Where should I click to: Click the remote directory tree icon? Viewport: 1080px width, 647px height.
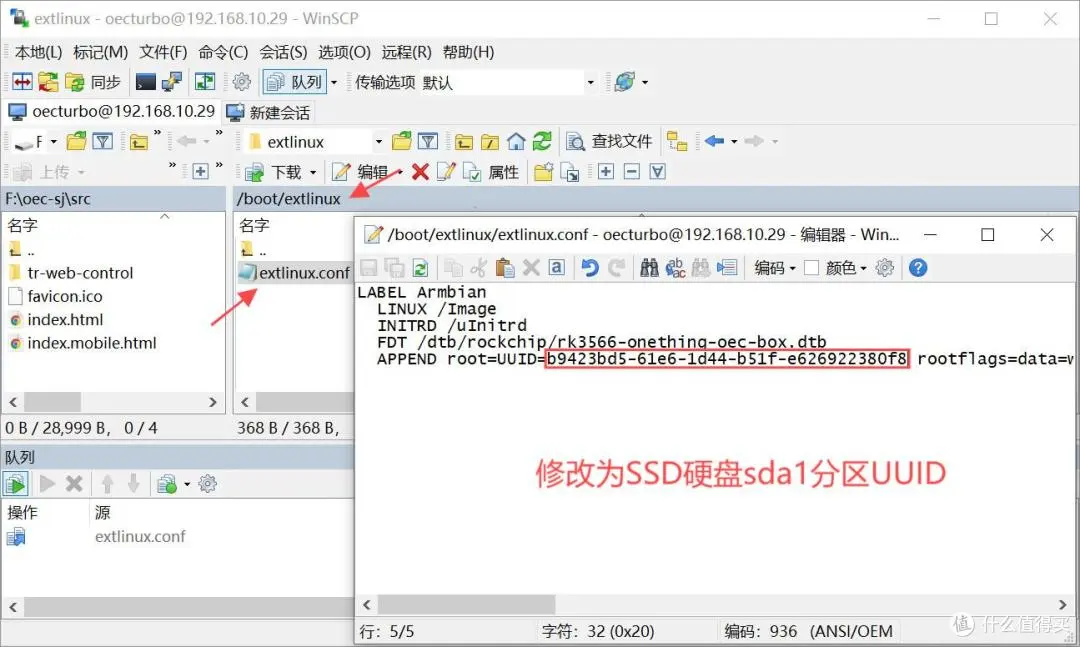click(677, 141)
